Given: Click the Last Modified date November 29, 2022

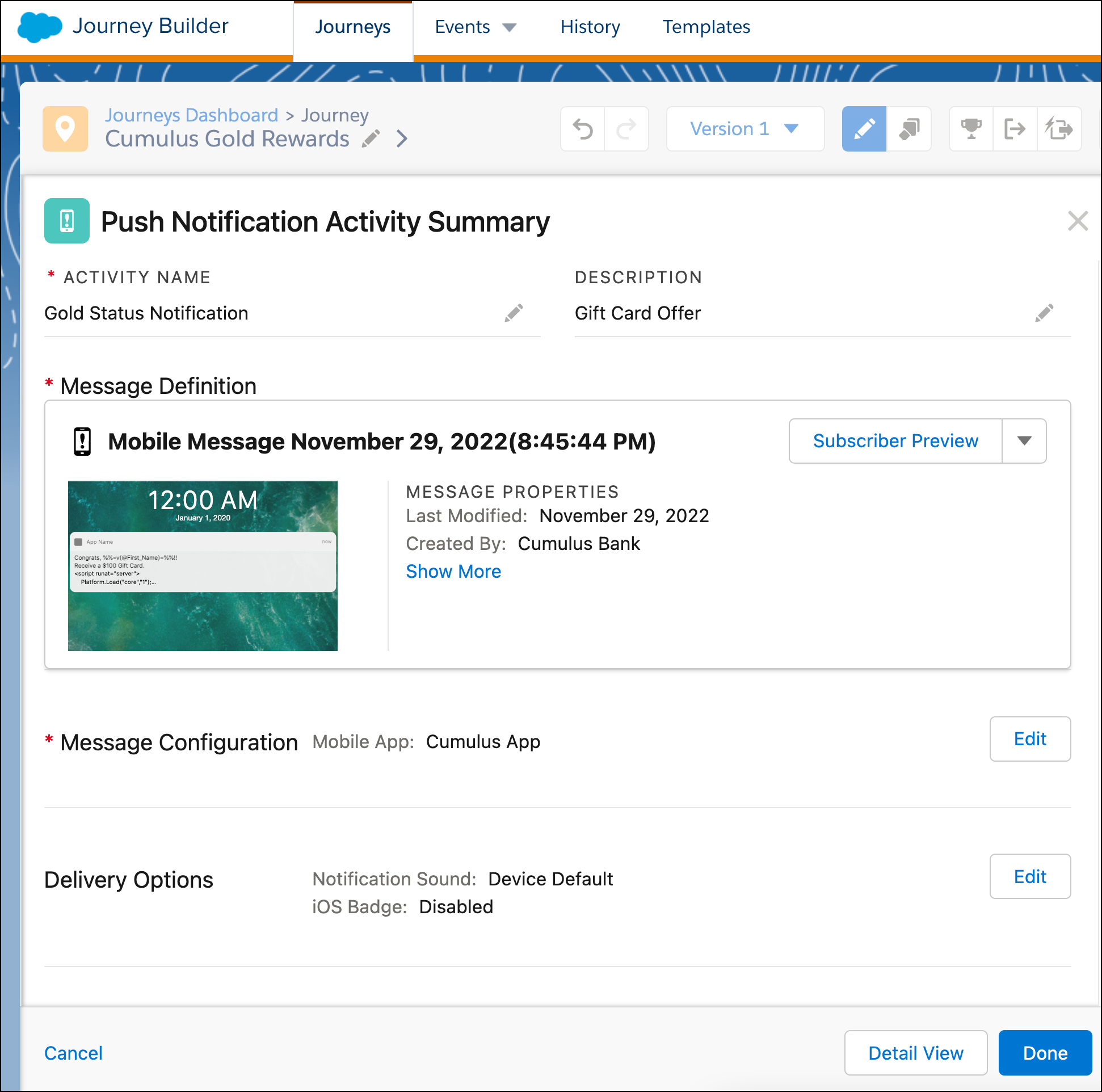Looking at the screenshot, I should click(624, 516).
